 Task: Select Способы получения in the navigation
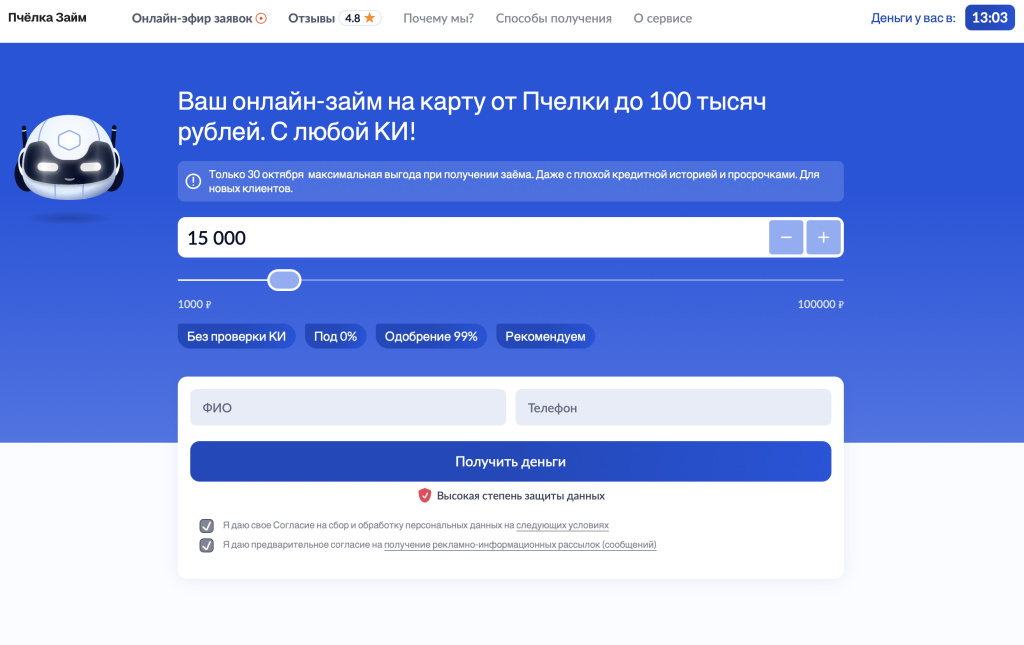(553, 17)
